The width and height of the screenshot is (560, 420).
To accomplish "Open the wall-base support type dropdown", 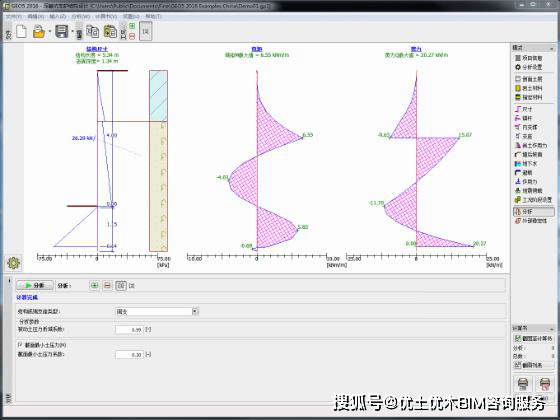I will coord(156,311).
